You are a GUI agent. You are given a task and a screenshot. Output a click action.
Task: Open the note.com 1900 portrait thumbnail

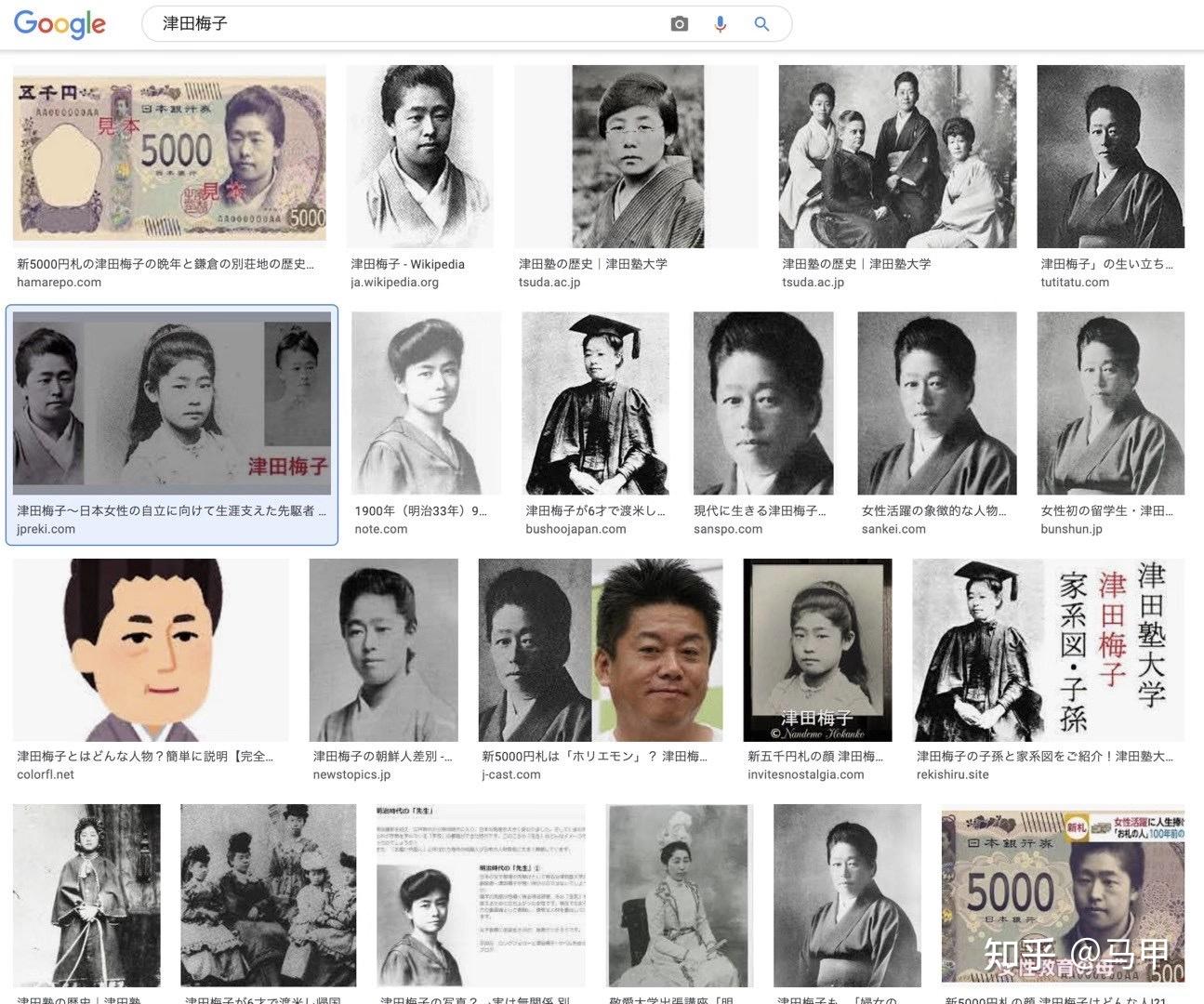tap(426, 403)
